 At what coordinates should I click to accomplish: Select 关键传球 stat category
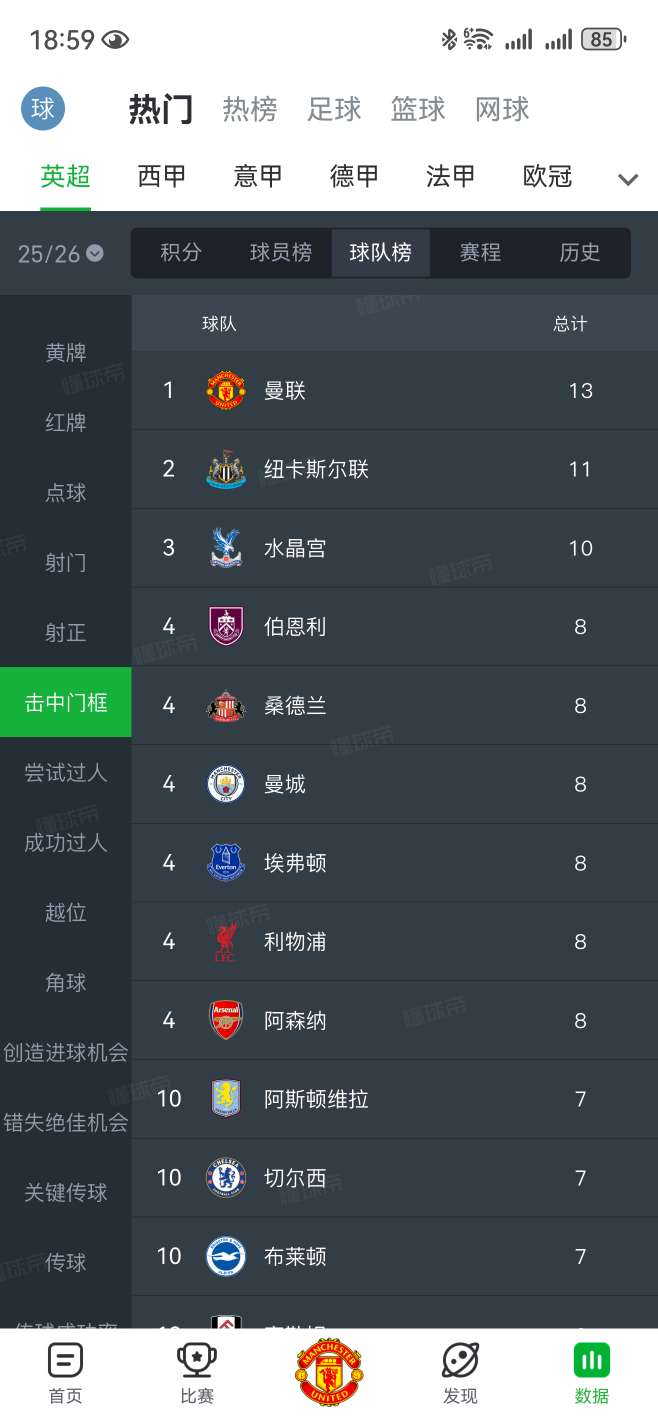(x=66, y=1193)
